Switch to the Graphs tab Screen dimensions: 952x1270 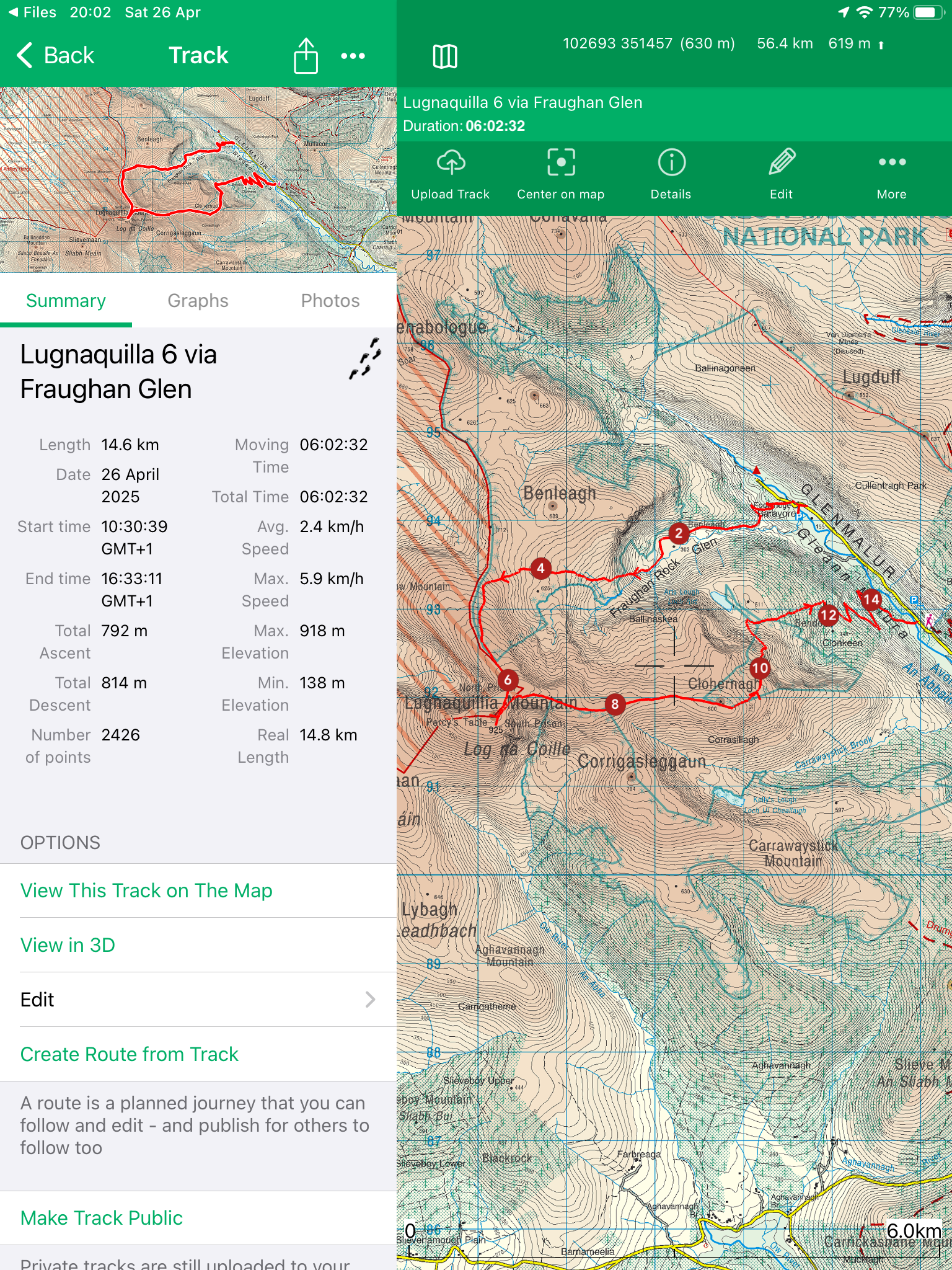pos(198,301)
